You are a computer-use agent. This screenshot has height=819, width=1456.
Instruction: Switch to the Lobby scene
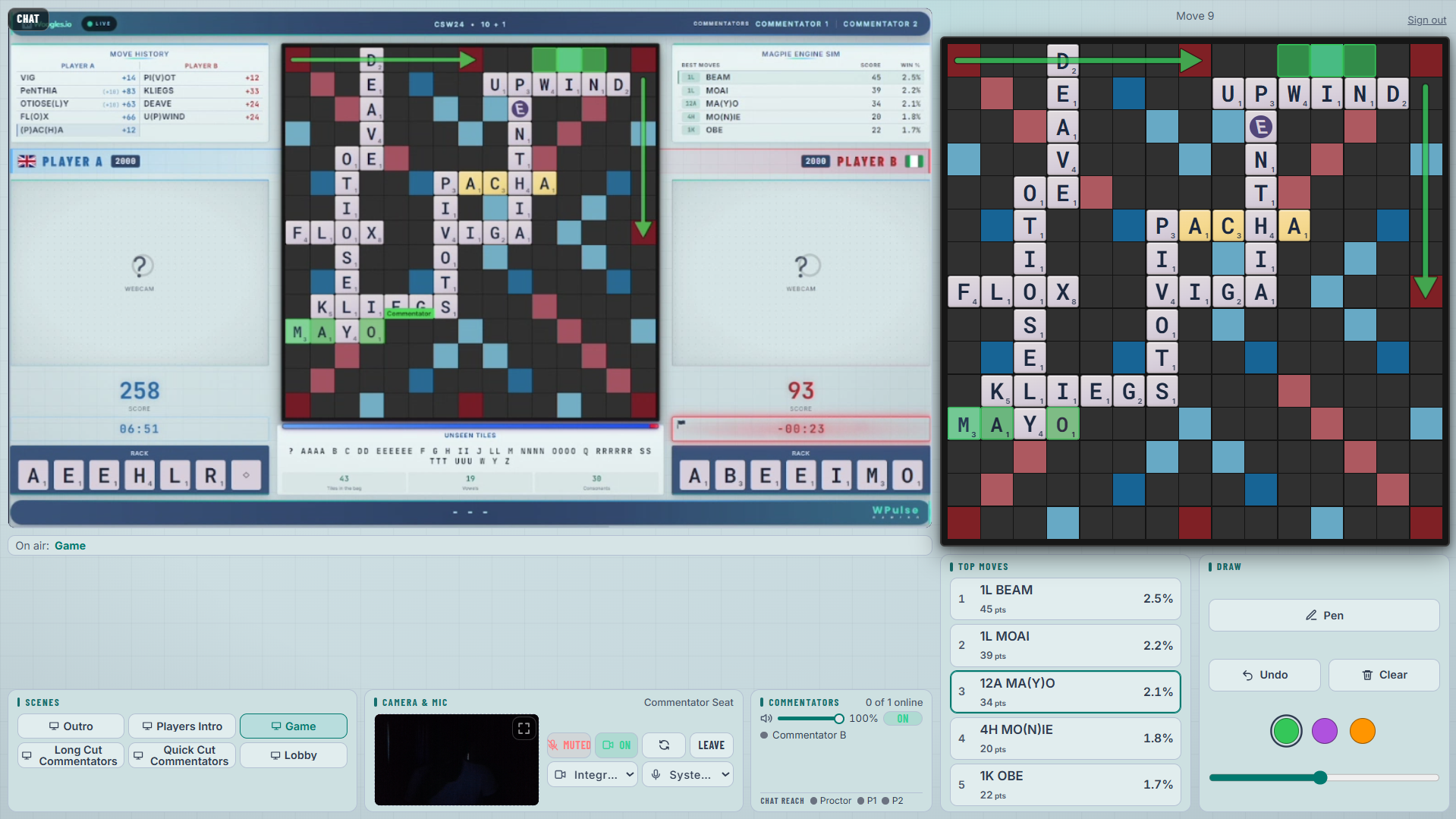tap(294, 755)
